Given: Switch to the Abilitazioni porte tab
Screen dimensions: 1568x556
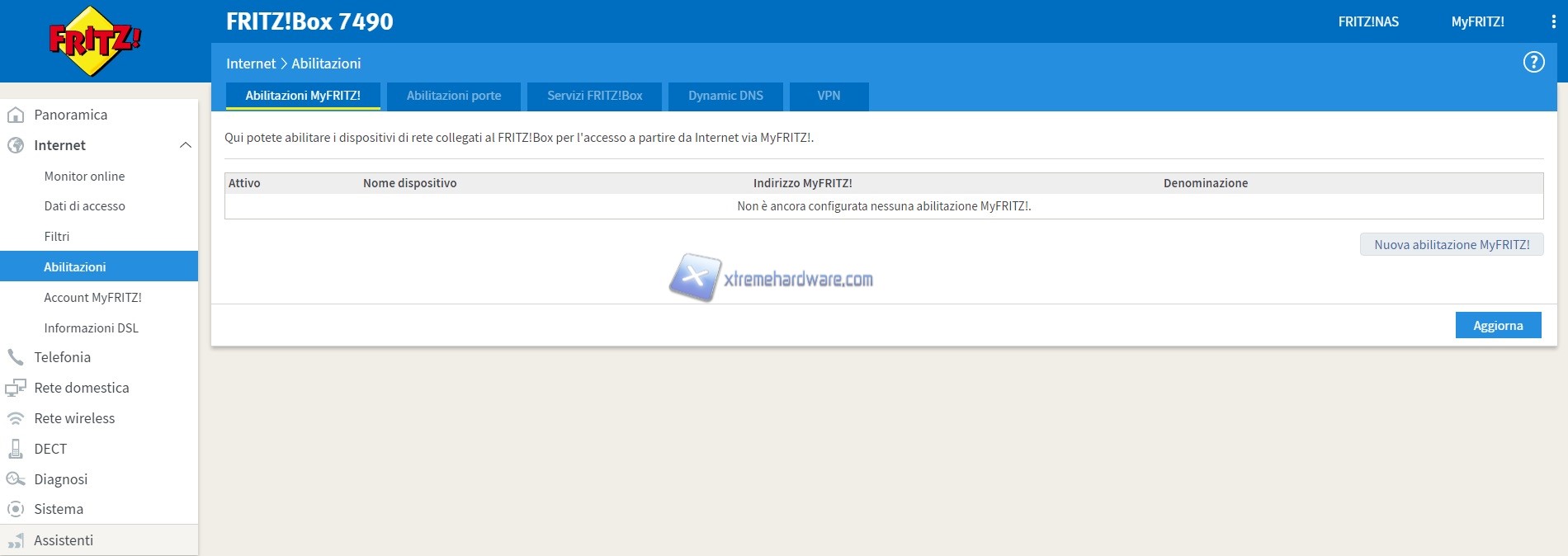Looking at the screenshot, I should click(453, 96).
